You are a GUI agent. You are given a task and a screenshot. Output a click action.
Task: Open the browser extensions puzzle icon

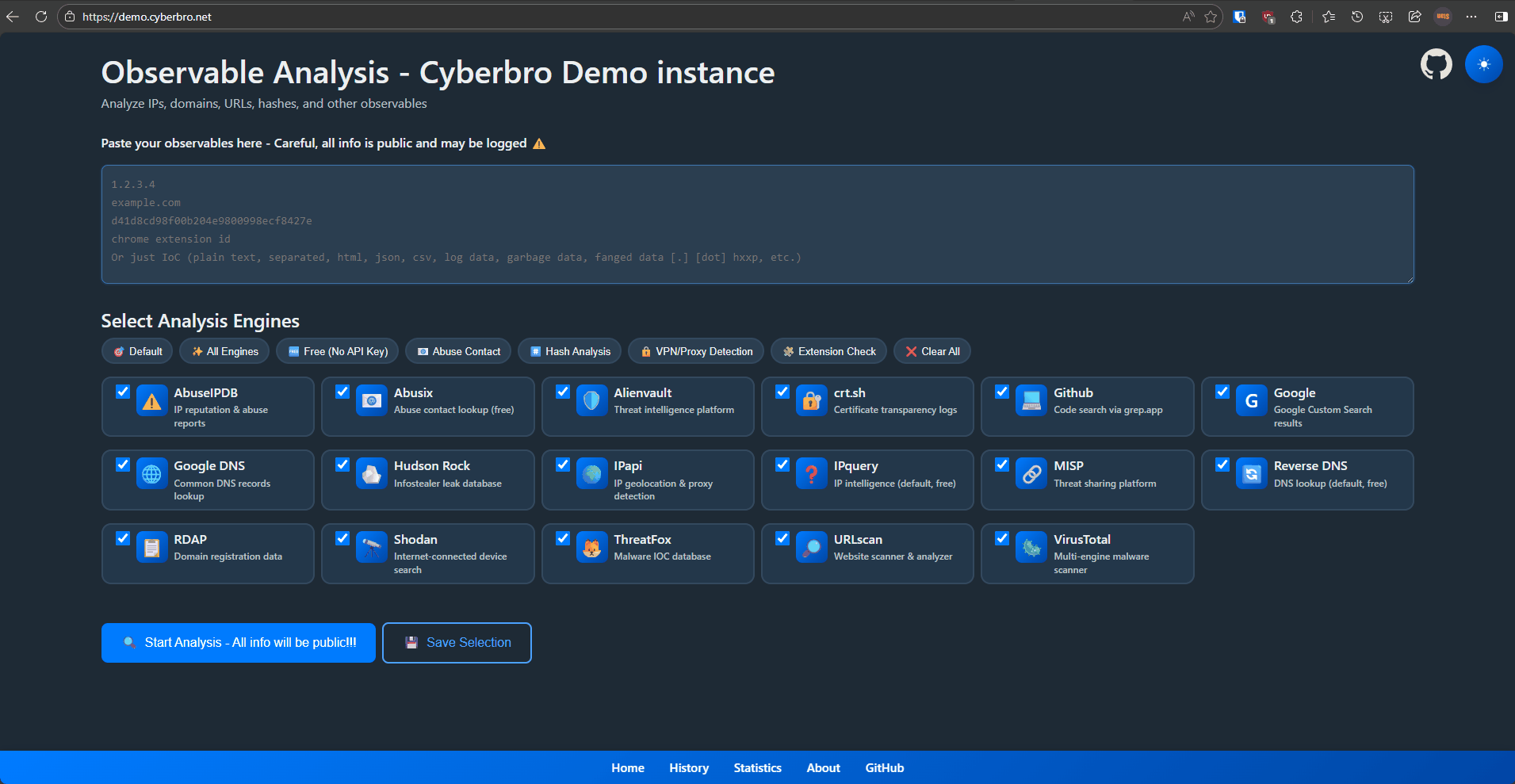(x=1296, y=17)
